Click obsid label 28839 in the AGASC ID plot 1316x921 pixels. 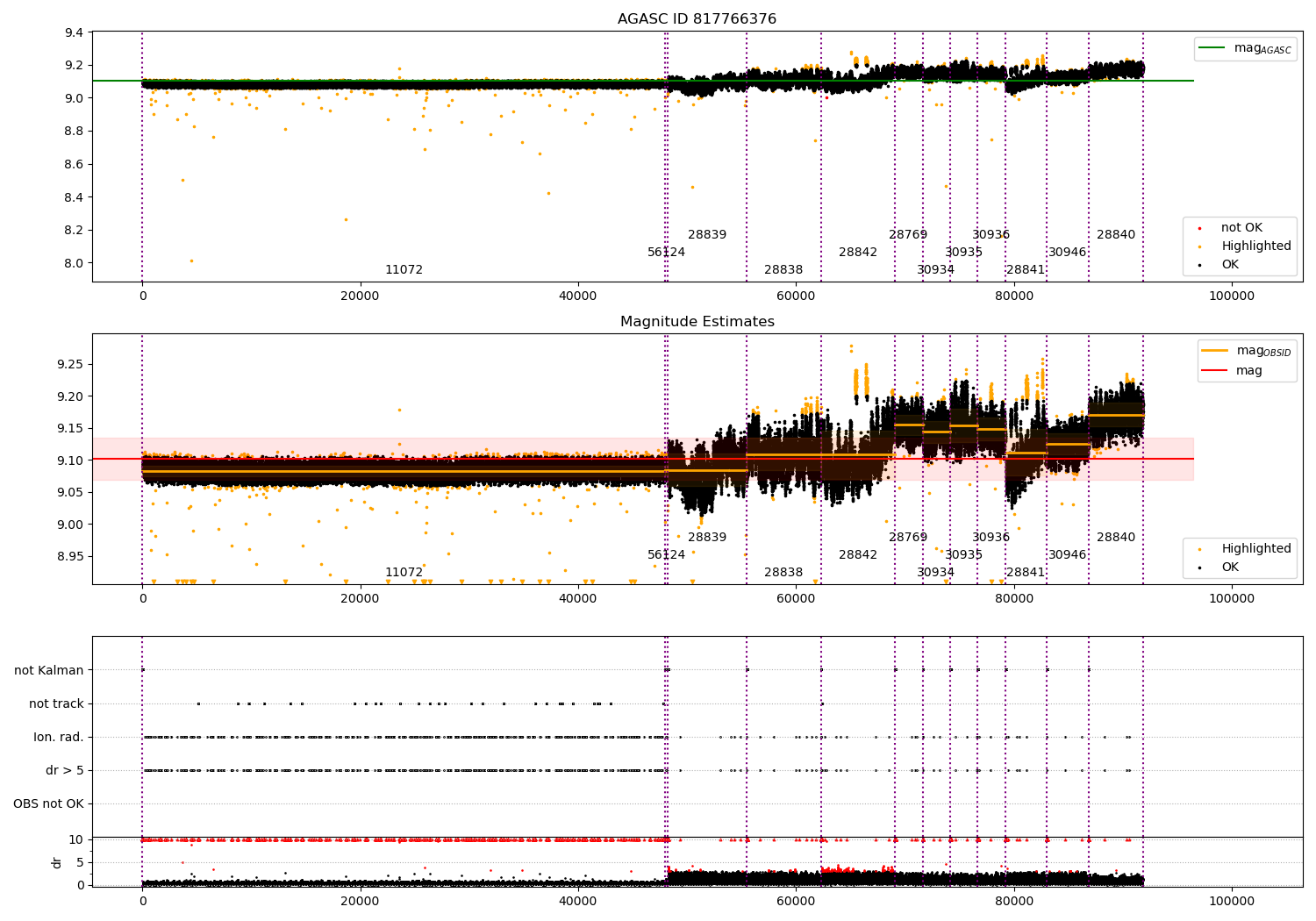(707, 235)
